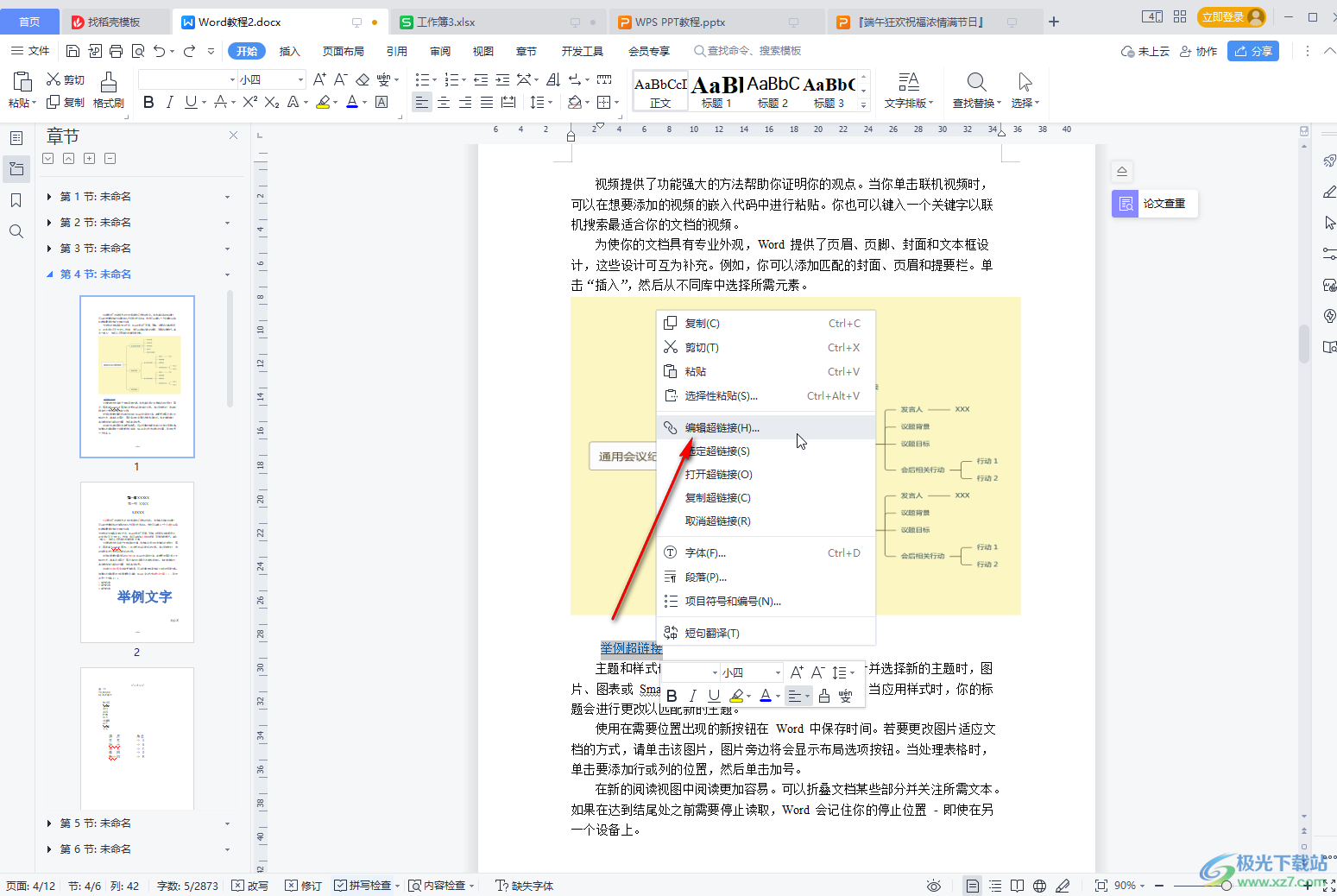Screen dimensions: 1337x896
Task: Click the Save icon in quick toolbar
Action: [73, 51]
